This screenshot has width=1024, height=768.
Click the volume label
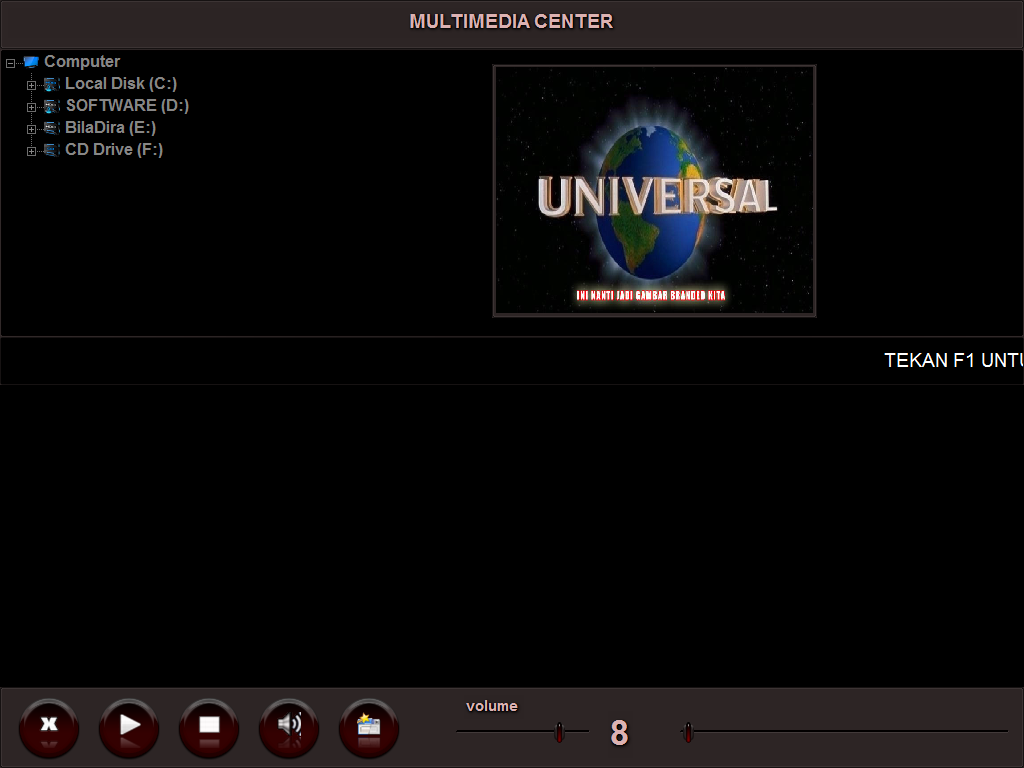coord(492,706)
